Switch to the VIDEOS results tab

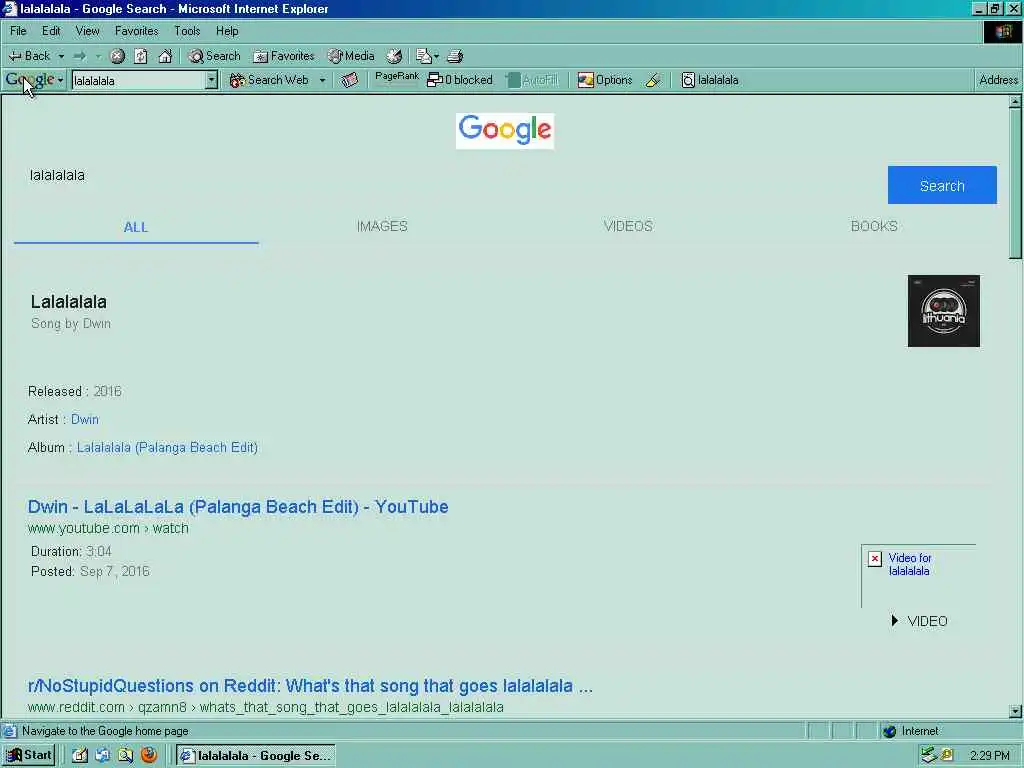pyautogui.click(x=628, y=227)
